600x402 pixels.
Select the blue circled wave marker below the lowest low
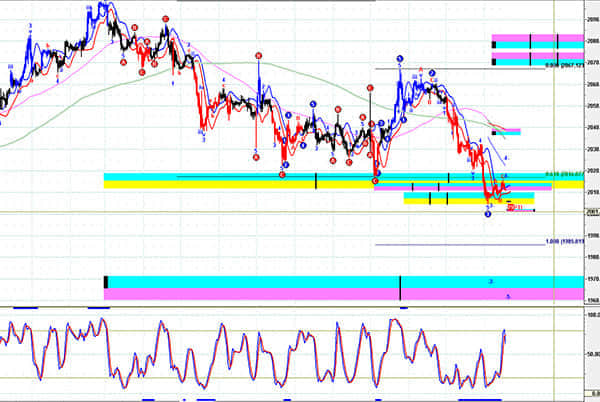[x=488, y=214]
